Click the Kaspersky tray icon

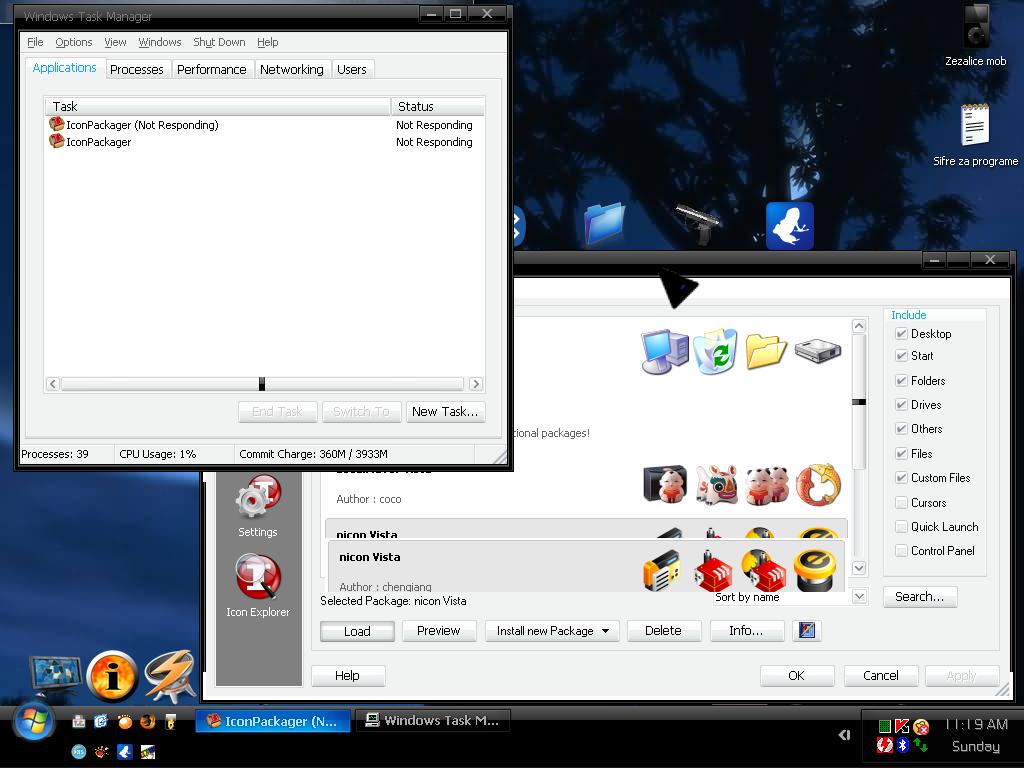point(903,726)
